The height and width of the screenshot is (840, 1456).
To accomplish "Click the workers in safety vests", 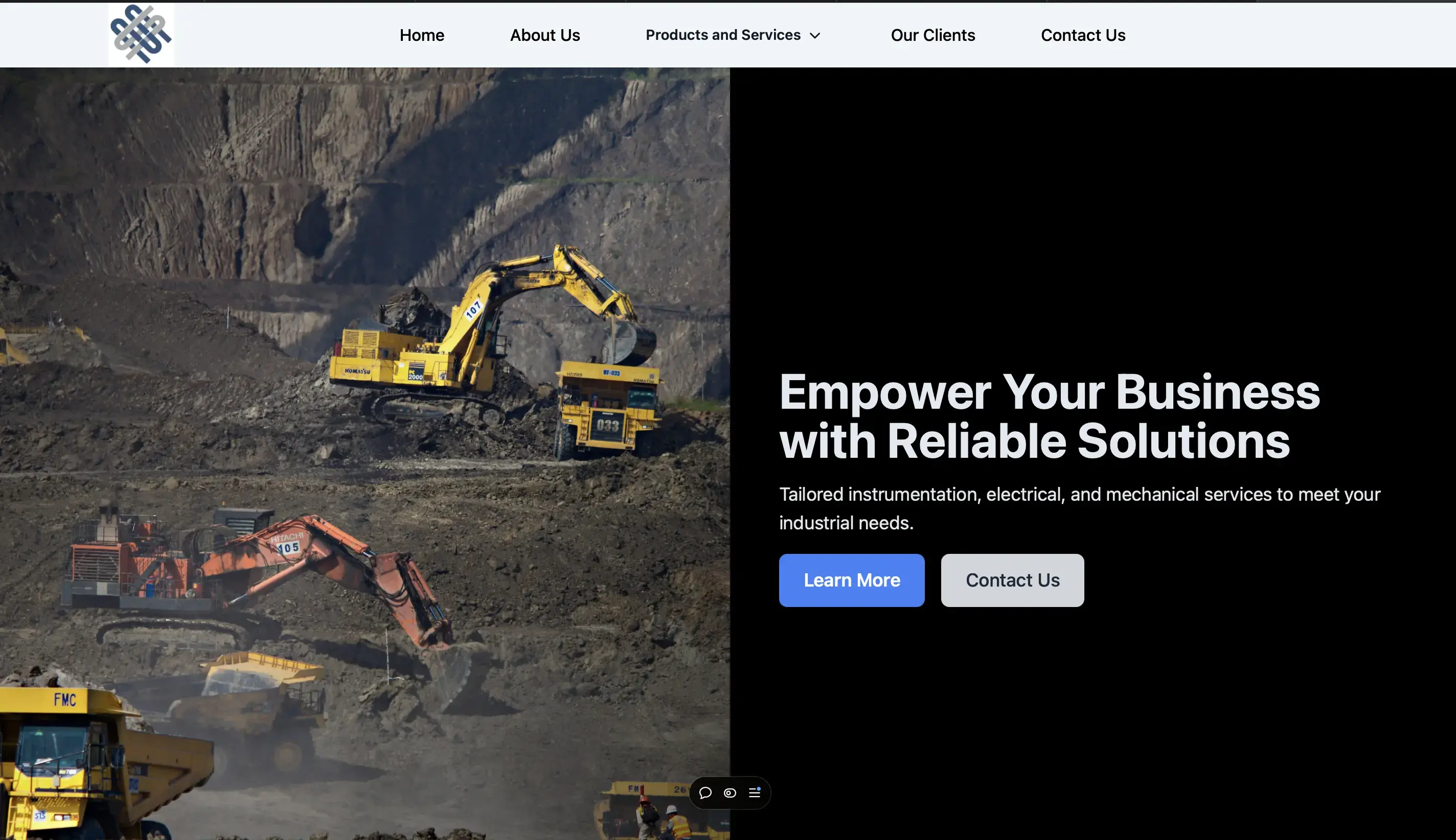I will point(664,818).
